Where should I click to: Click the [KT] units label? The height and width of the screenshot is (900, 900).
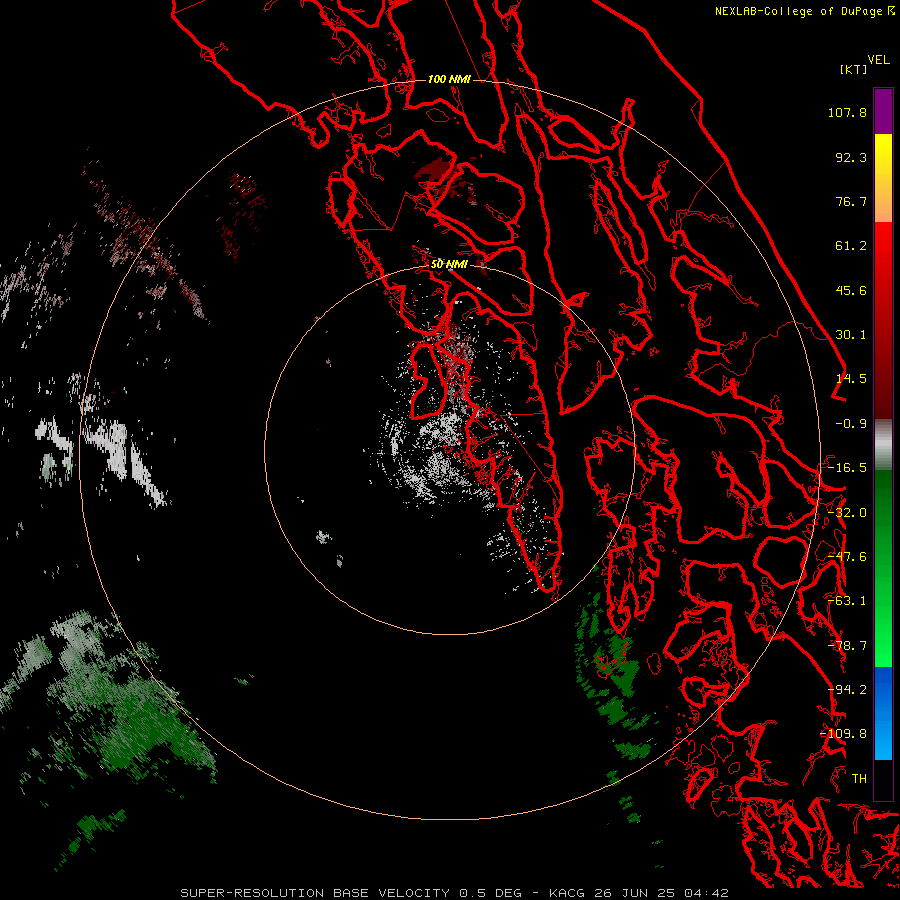(853, 69)
